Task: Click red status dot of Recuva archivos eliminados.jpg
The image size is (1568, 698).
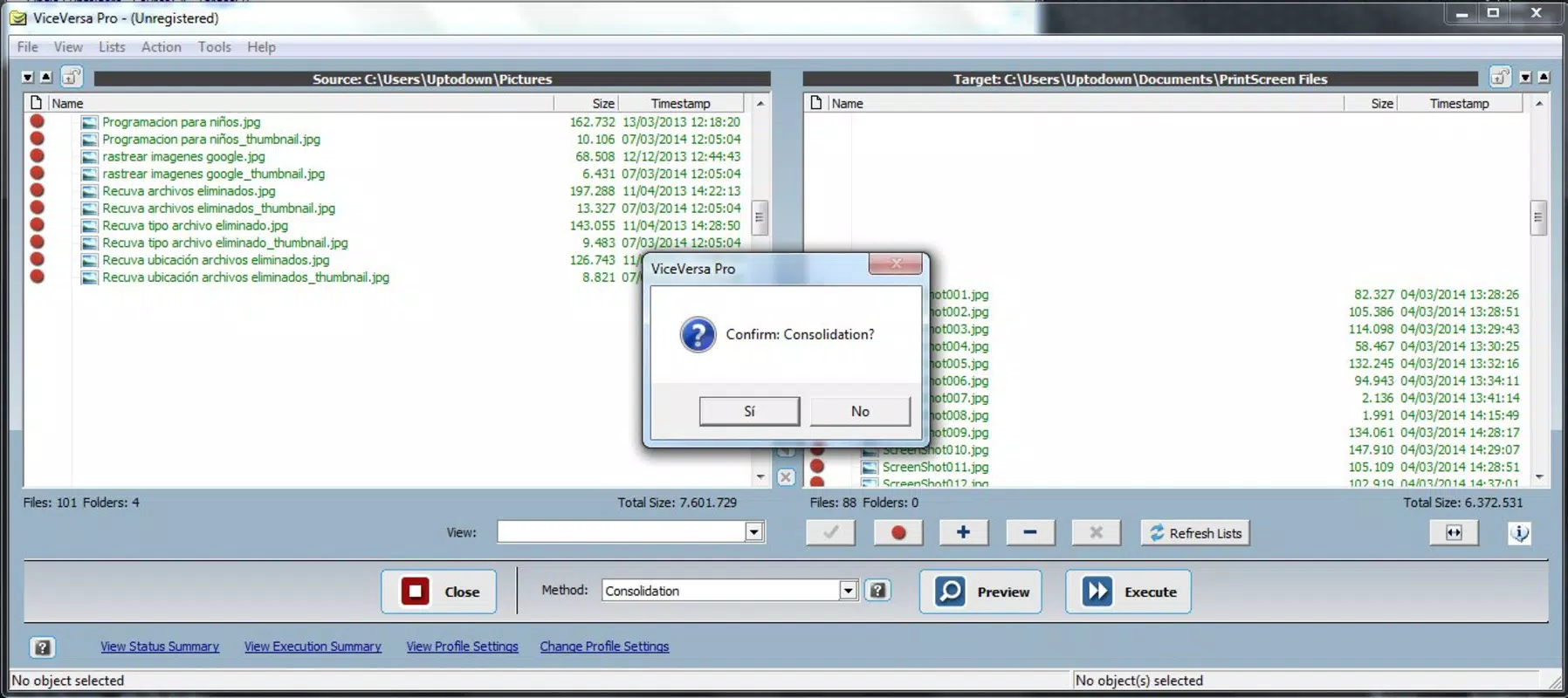Action: (37, 190)
